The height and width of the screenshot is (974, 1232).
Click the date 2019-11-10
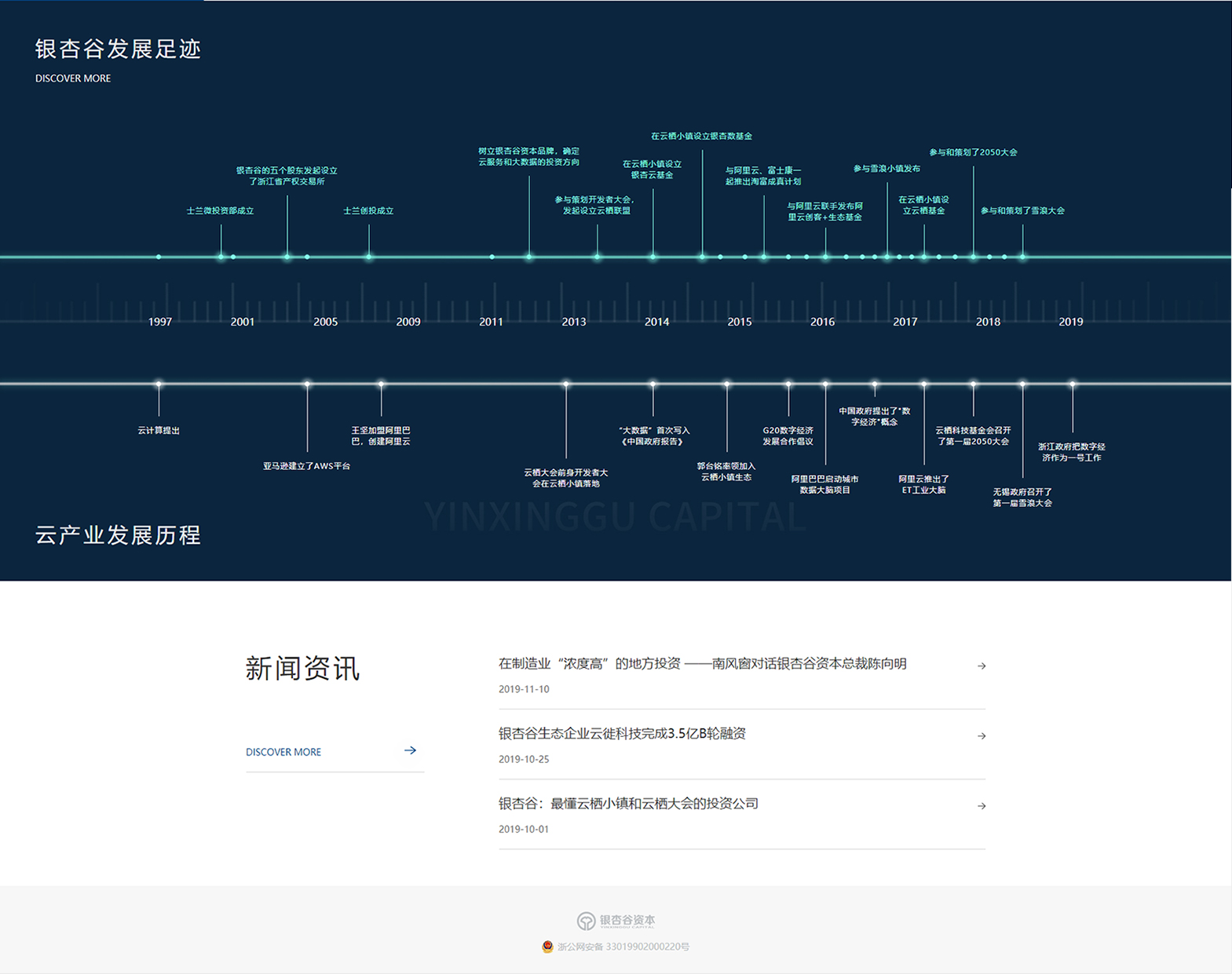(x=524, y=689)
